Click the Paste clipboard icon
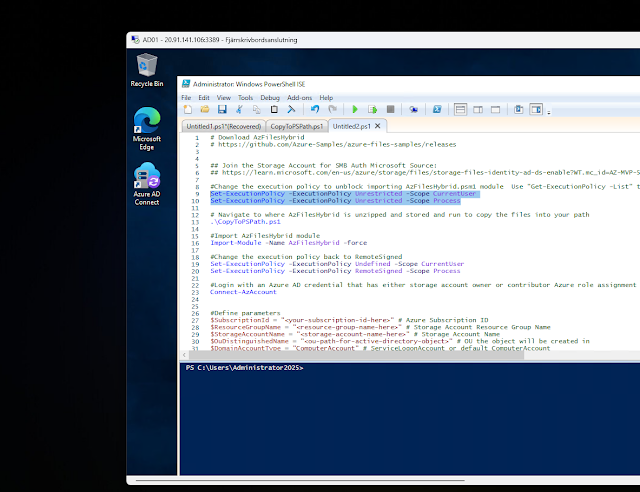This screenshot has width=640, height=492. [274, 109]
